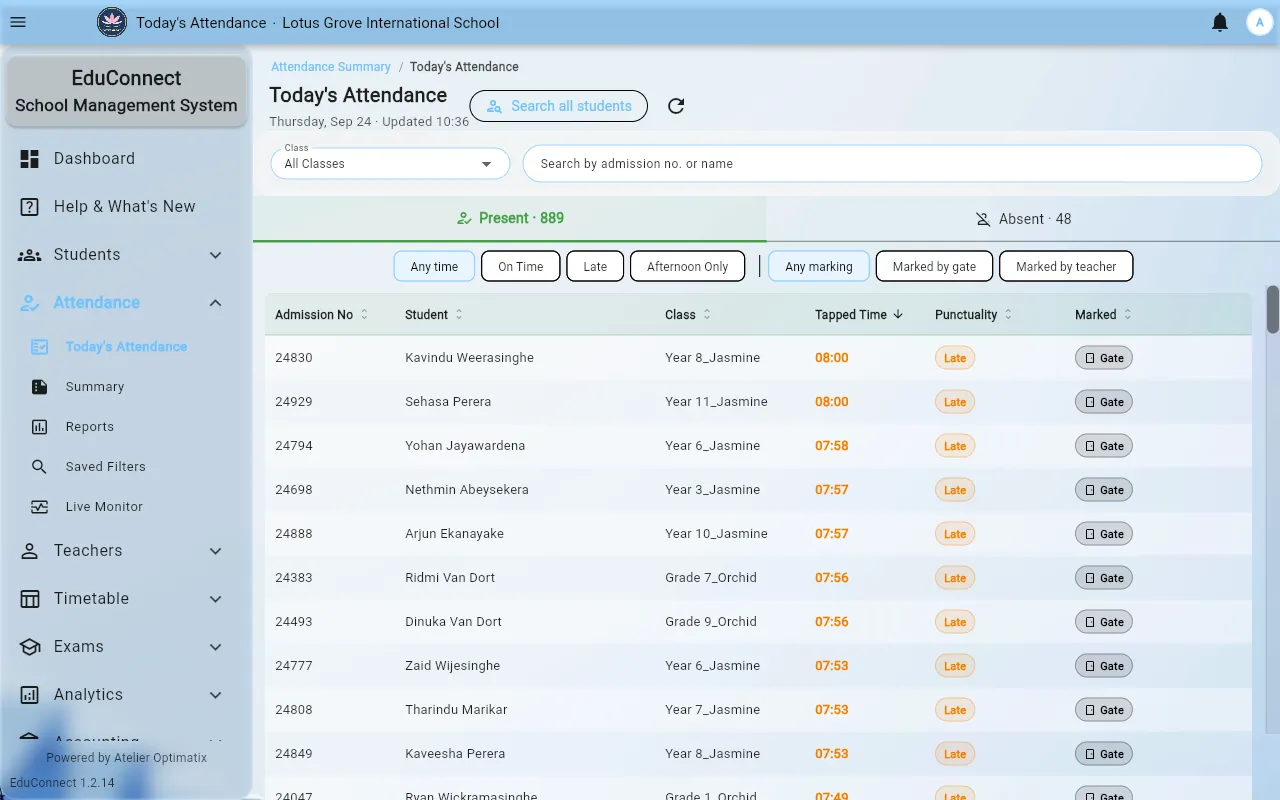The height and width of the screenshot is (800, 1280).
Task: Switch to the Present tab
Action: [510, 218]
